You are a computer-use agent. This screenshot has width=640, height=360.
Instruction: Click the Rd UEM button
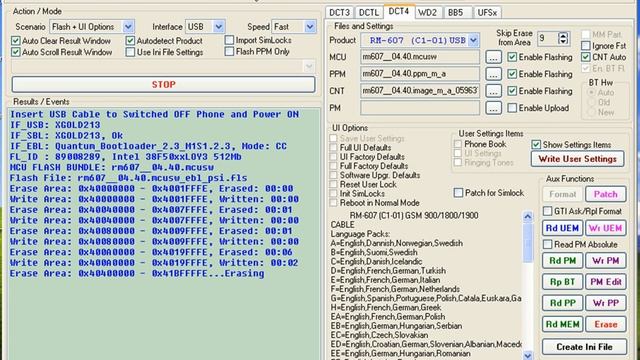(x=562, y=228)
